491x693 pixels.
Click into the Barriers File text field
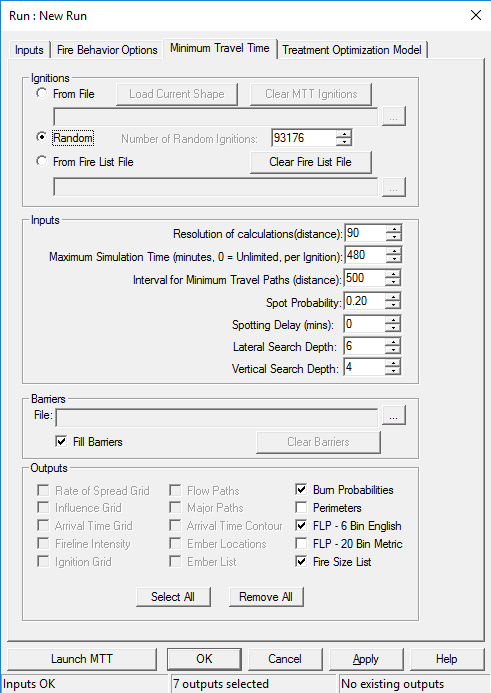click(217, 417)
